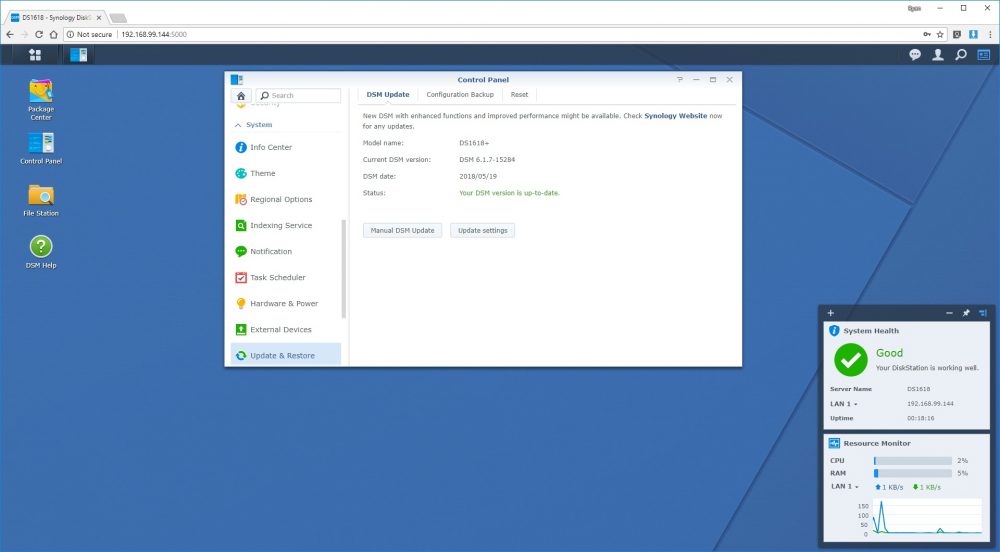Open Control Panel desktop shortcut
The width and height of the screenshot is (1000, 552).
[41, 149]
